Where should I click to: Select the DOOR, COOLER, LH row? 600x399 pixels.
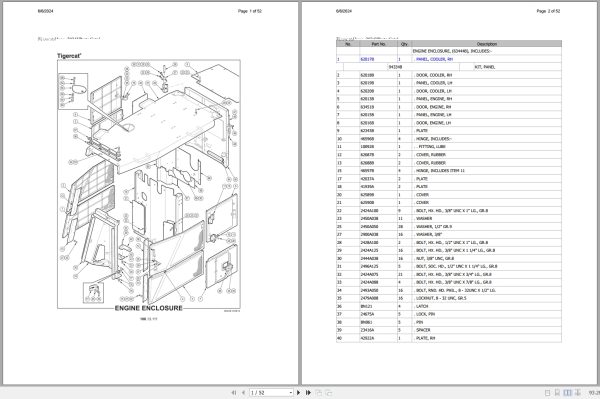point(449,91)
